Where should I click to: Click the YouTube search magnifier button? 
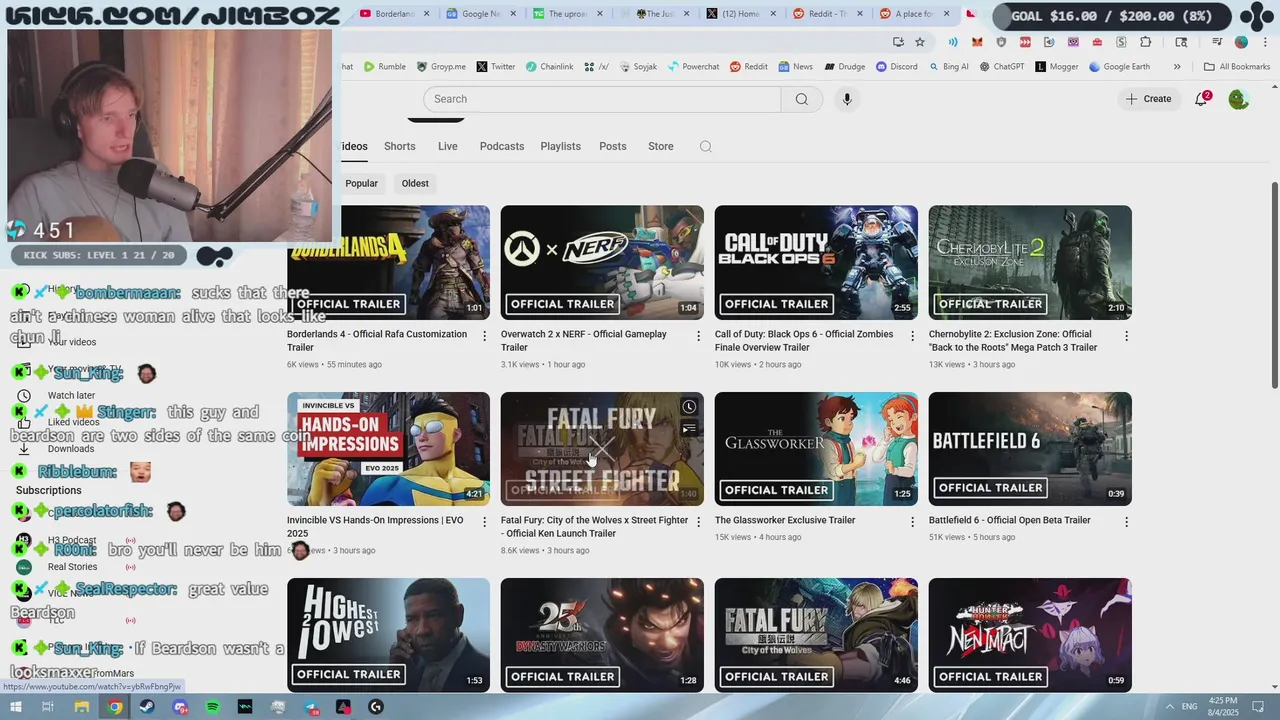coord(801,99)
